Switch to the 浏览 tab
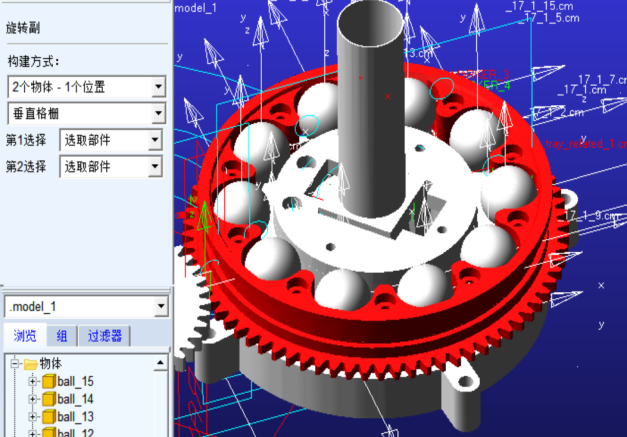627x437 pixels. click(x=25, y=336)
